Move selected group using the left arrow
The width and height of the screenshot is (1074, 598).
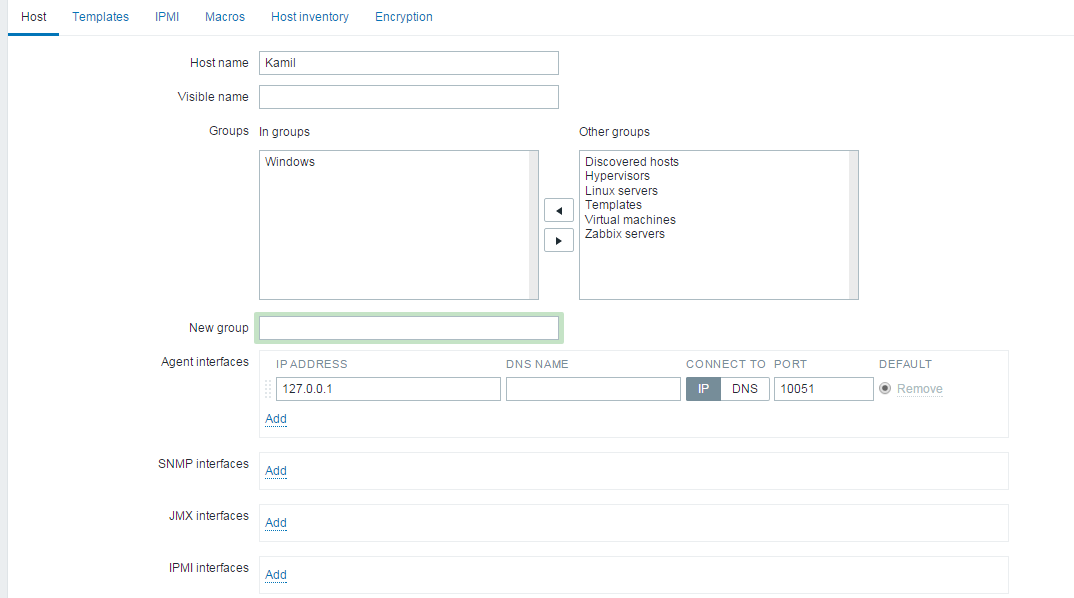coord(559,210)
